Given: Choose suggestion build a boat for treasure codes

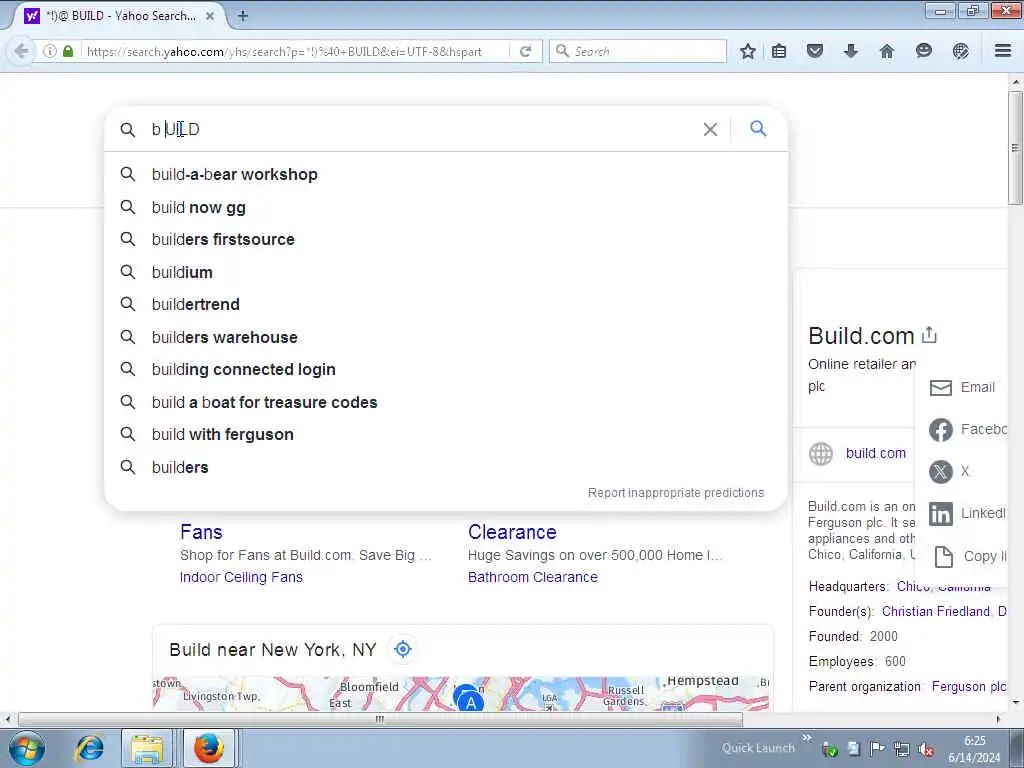Looking at the screenshot, I should 446,402.
